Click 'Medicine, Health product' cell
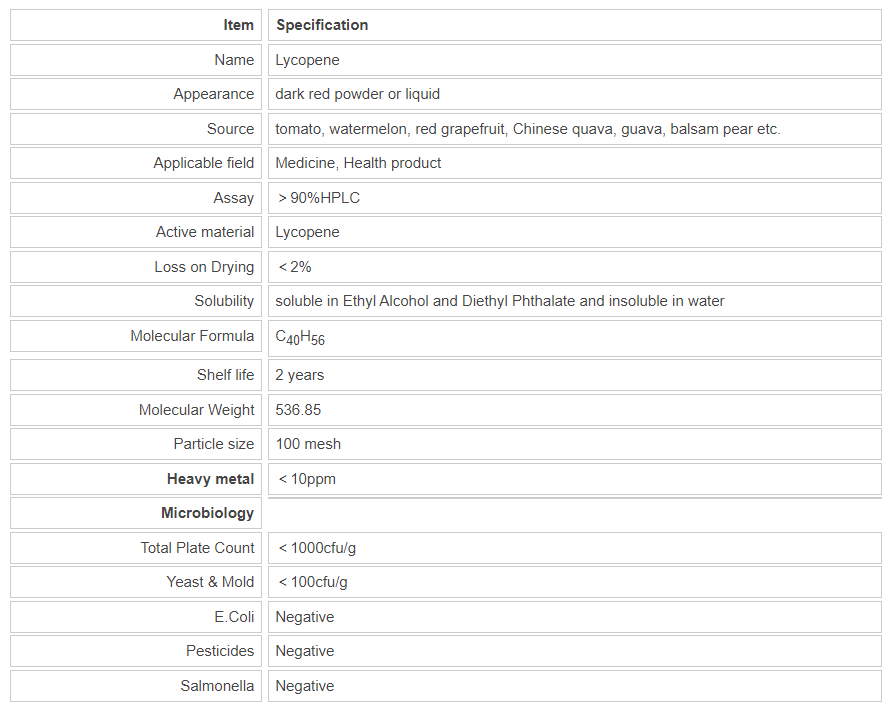The height and width of the screenshot is (711, 891). coord(358,163)
